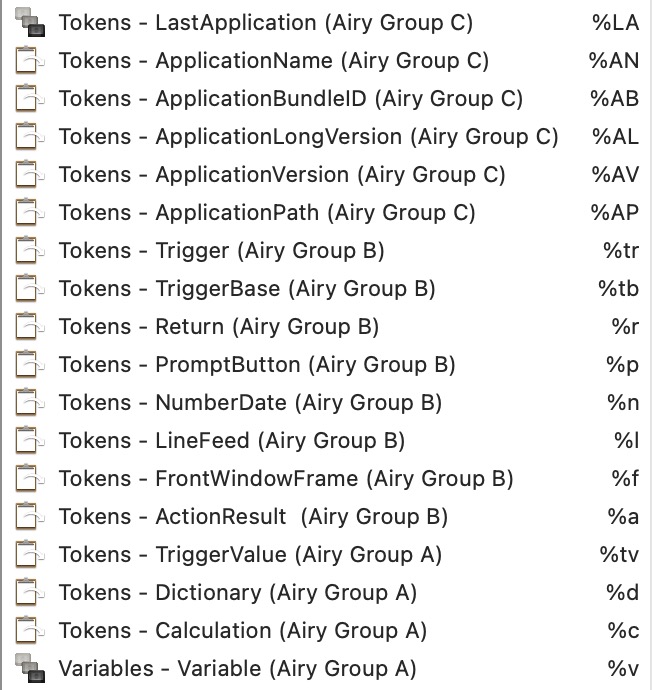
Task: Pick Tokens - TriggerBase entry
Action: pos(246,289)
